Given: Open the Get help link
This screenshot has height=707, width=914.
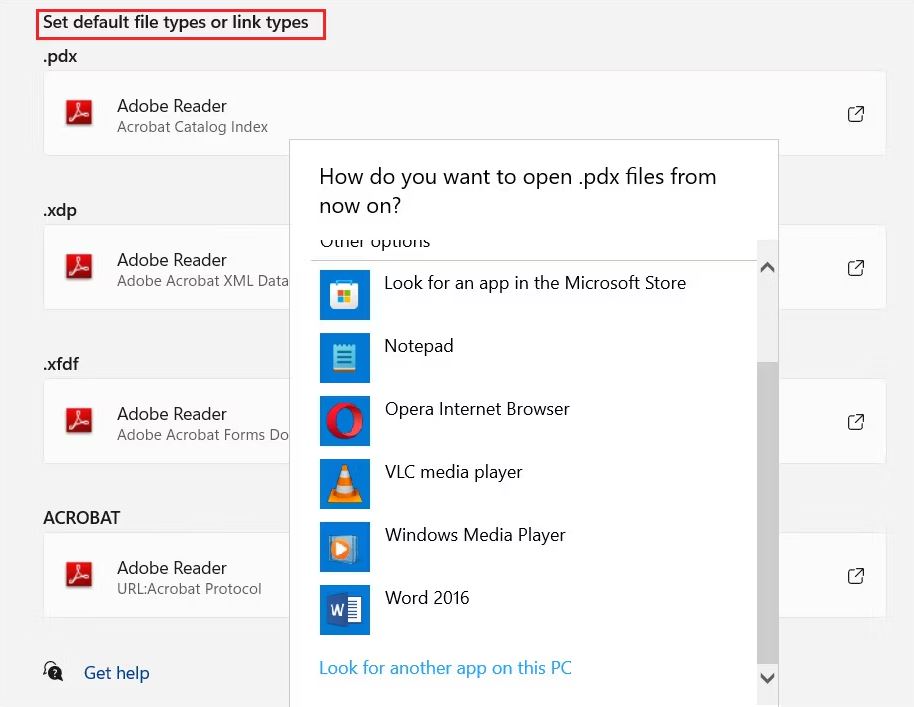Looking at the screenshot, I should [x=117, y=673].
